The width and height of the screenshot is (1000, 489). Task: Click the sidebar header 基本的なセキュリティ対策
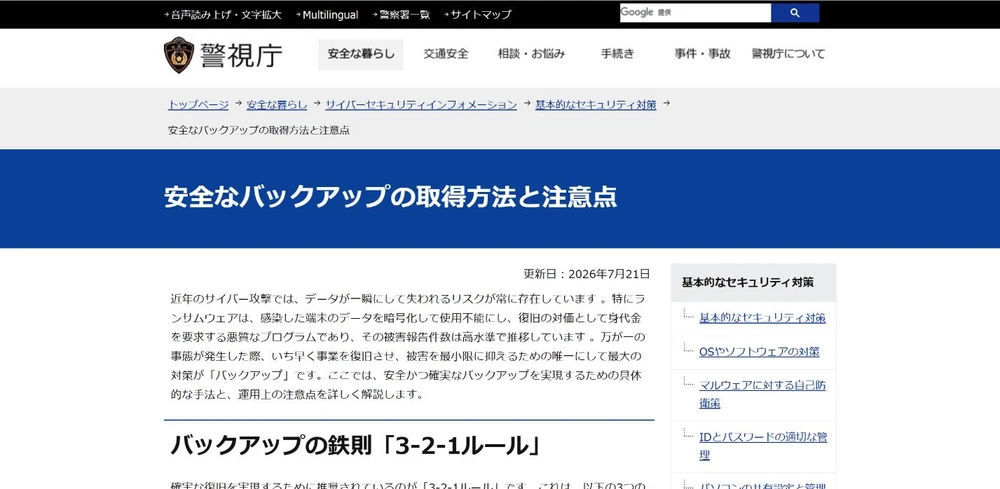[747, 282]
